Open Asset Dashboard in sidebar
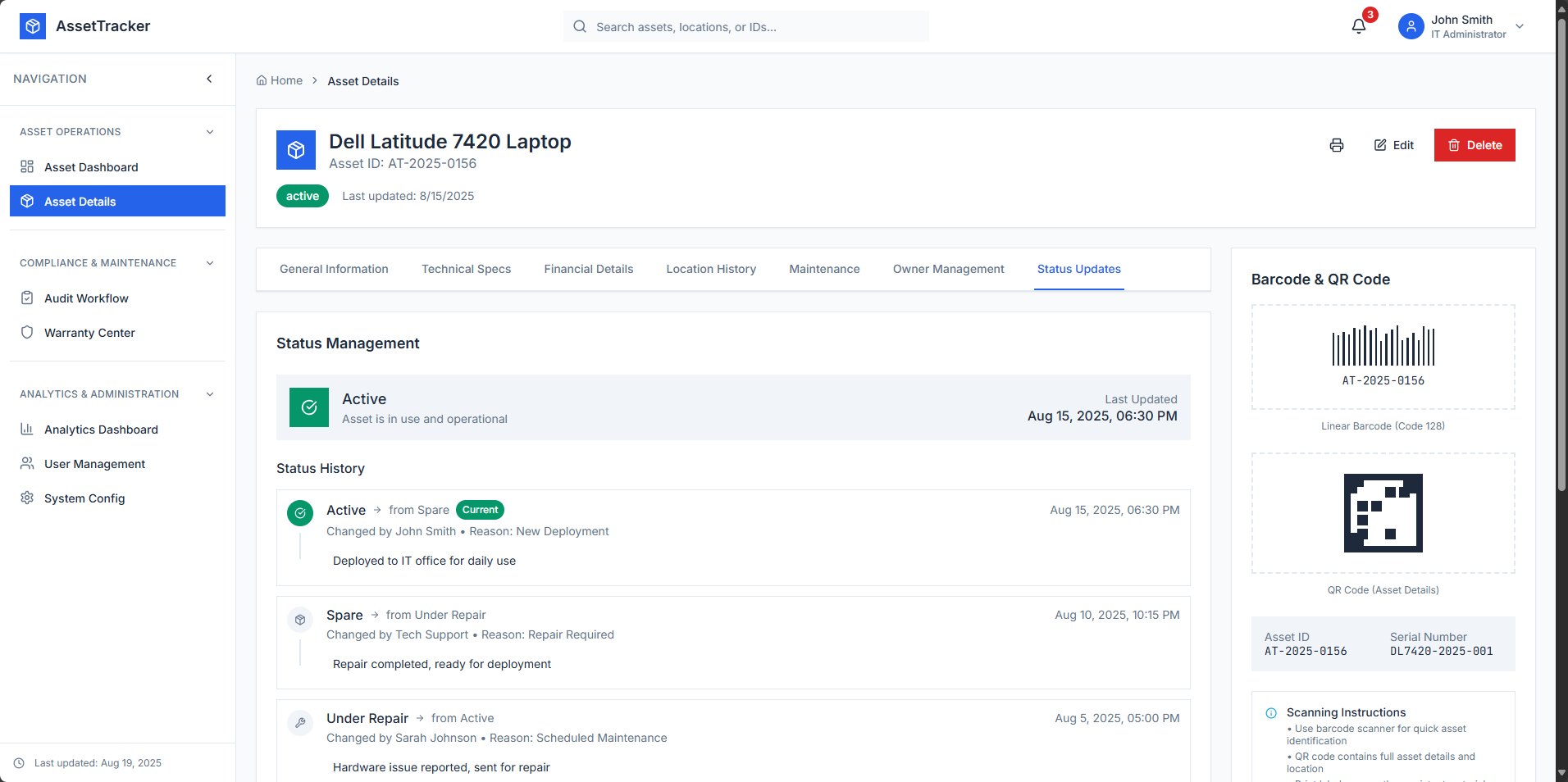Viewport: 1568px width, 782px height. [x=117, y=167]
